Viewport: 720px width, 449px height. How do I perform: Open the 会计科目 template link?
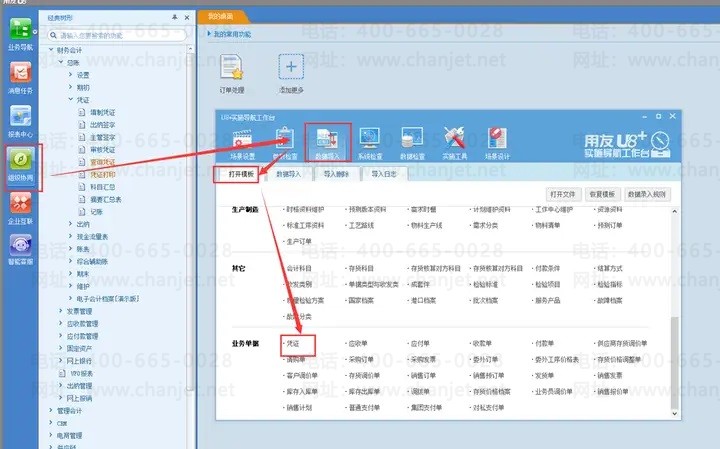pos(299,268)
